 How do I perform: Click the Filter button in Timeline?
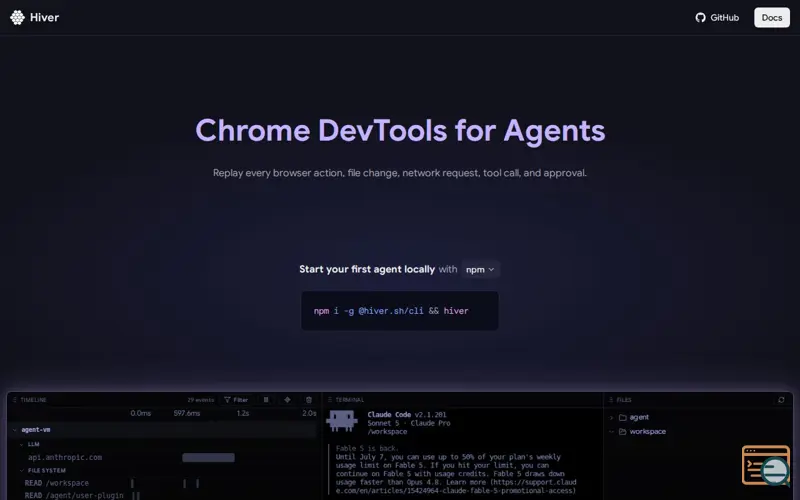tap(236, 400)
